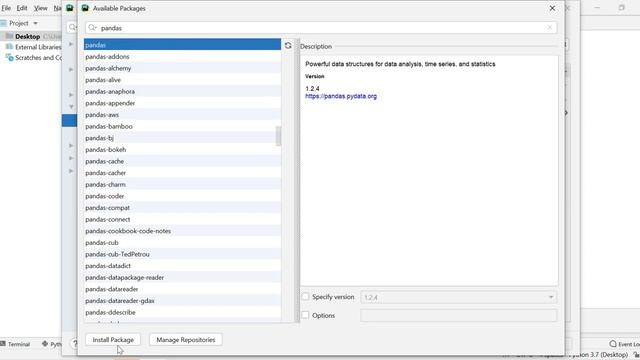Select pandas-appender package
This screenshot has height=360, width=640.
(182, 103)
